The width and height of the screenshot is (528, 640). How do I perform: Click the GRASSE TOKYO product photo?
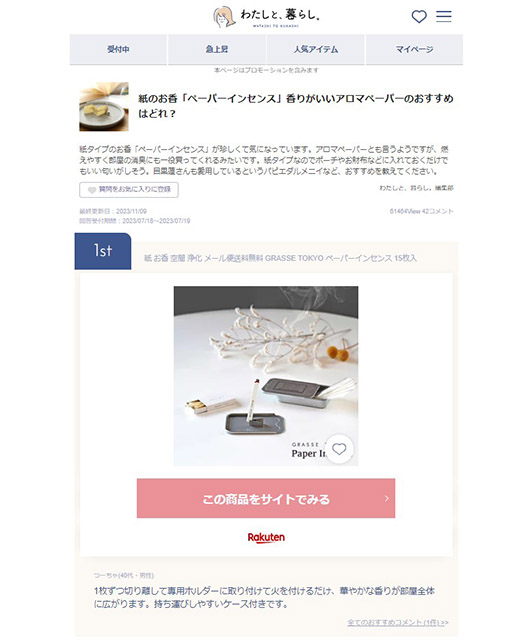click(x=266, y=376)
